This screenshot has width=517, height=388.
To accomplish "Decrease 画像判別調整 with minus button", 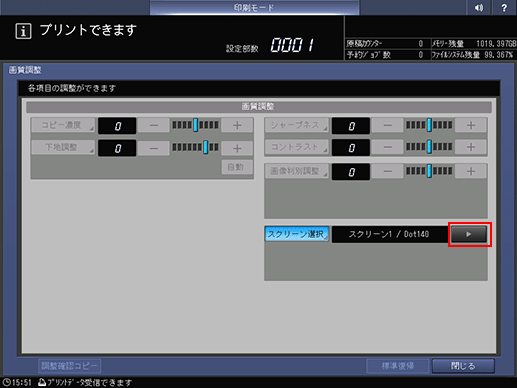I will click(x=387, y=171).
